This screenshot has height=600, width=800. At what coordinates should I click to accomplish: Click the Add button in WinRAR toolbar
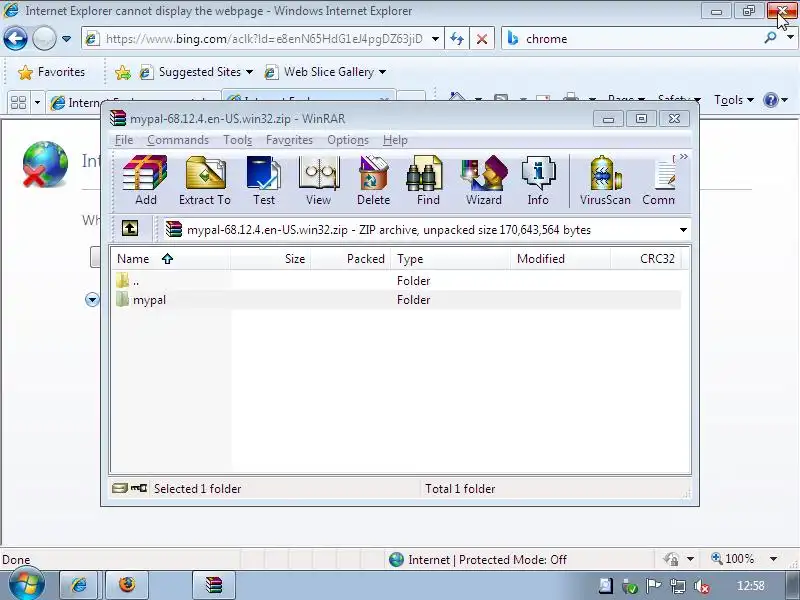(x=145, y=181)
